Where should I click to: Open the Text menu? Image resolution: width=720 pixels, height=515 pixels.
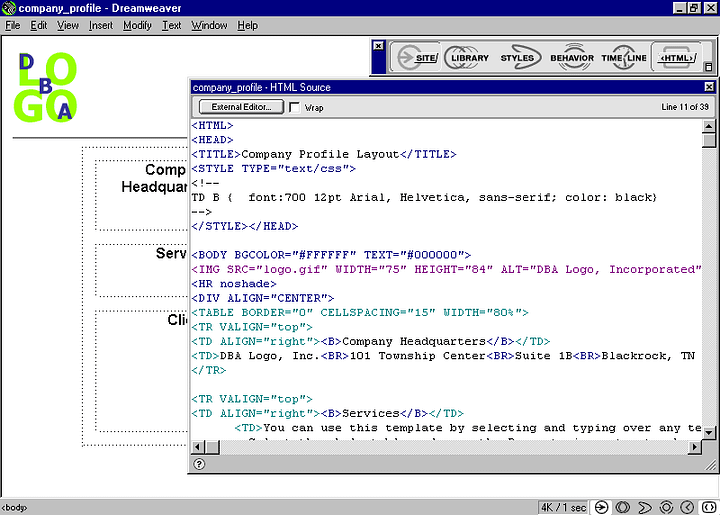click(x=172, y=25)
